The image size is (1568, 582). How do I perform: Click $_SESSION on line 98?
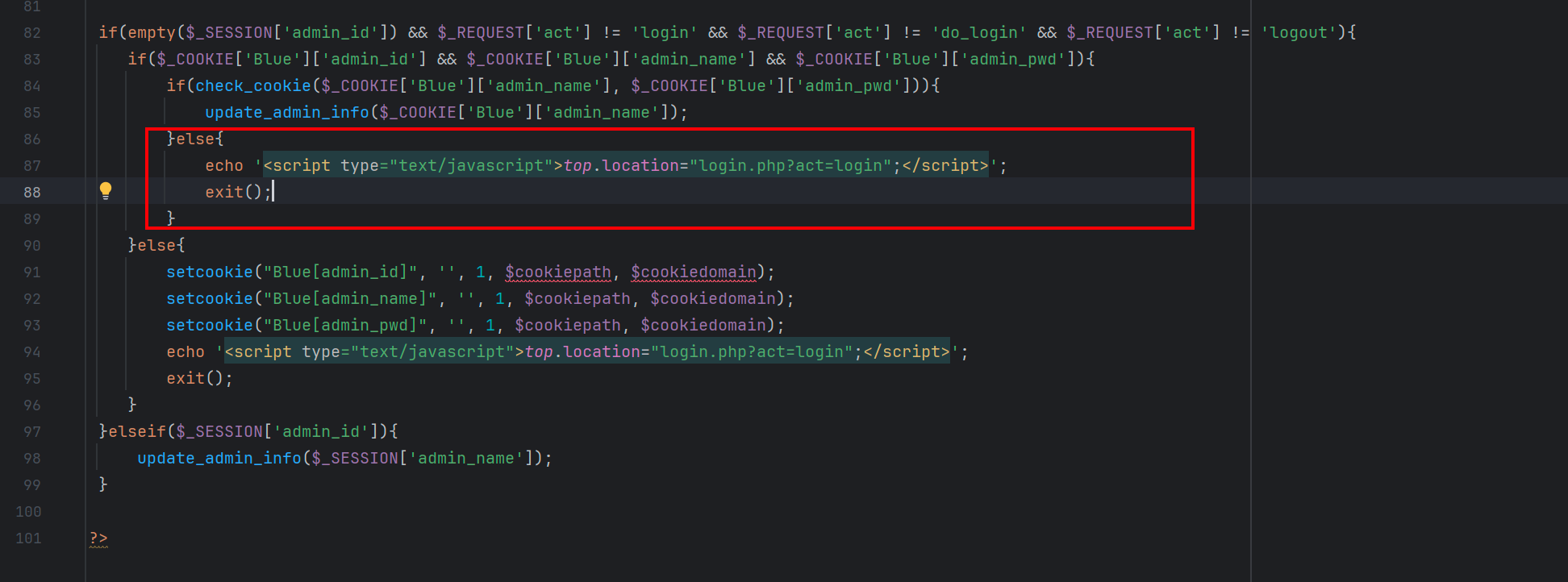(355, 459)
